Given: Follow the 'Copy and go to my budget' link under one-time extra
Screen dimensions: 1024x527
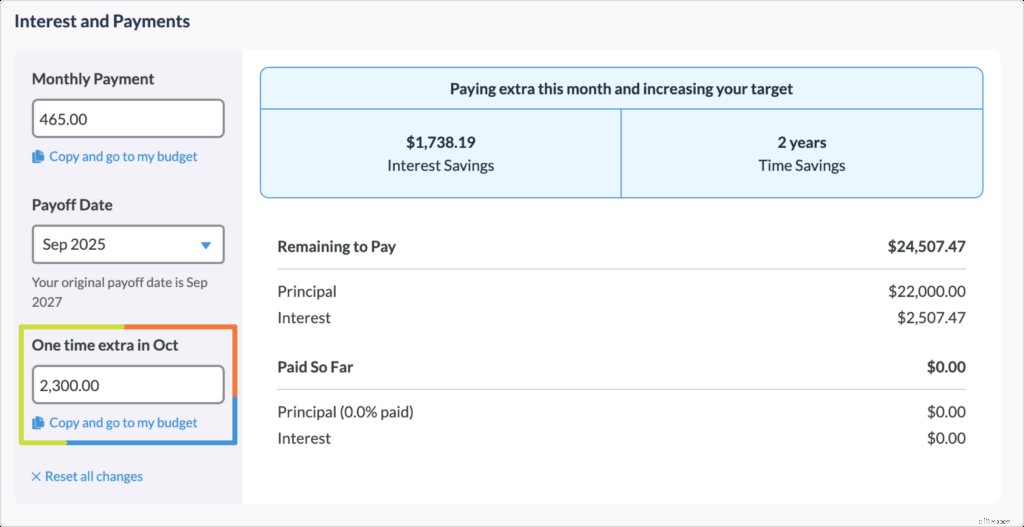Looking at the screenshot, I should (123, 423).
